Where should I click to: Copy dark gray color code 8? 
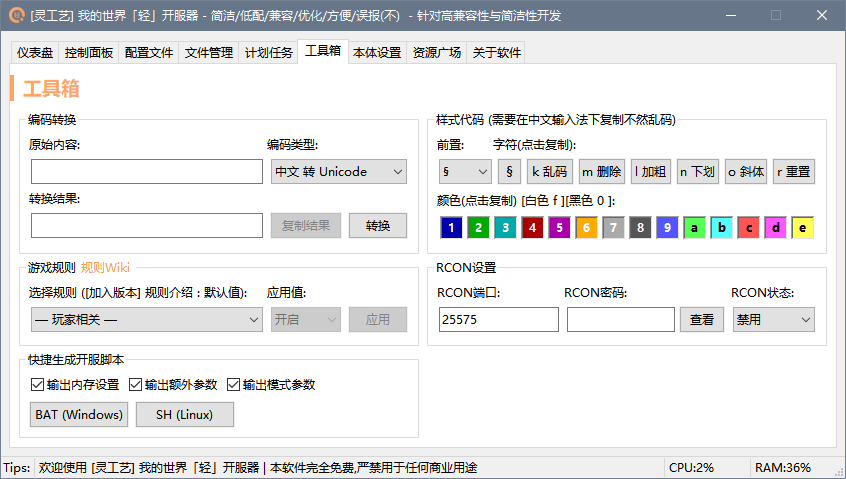pos(640,228)
